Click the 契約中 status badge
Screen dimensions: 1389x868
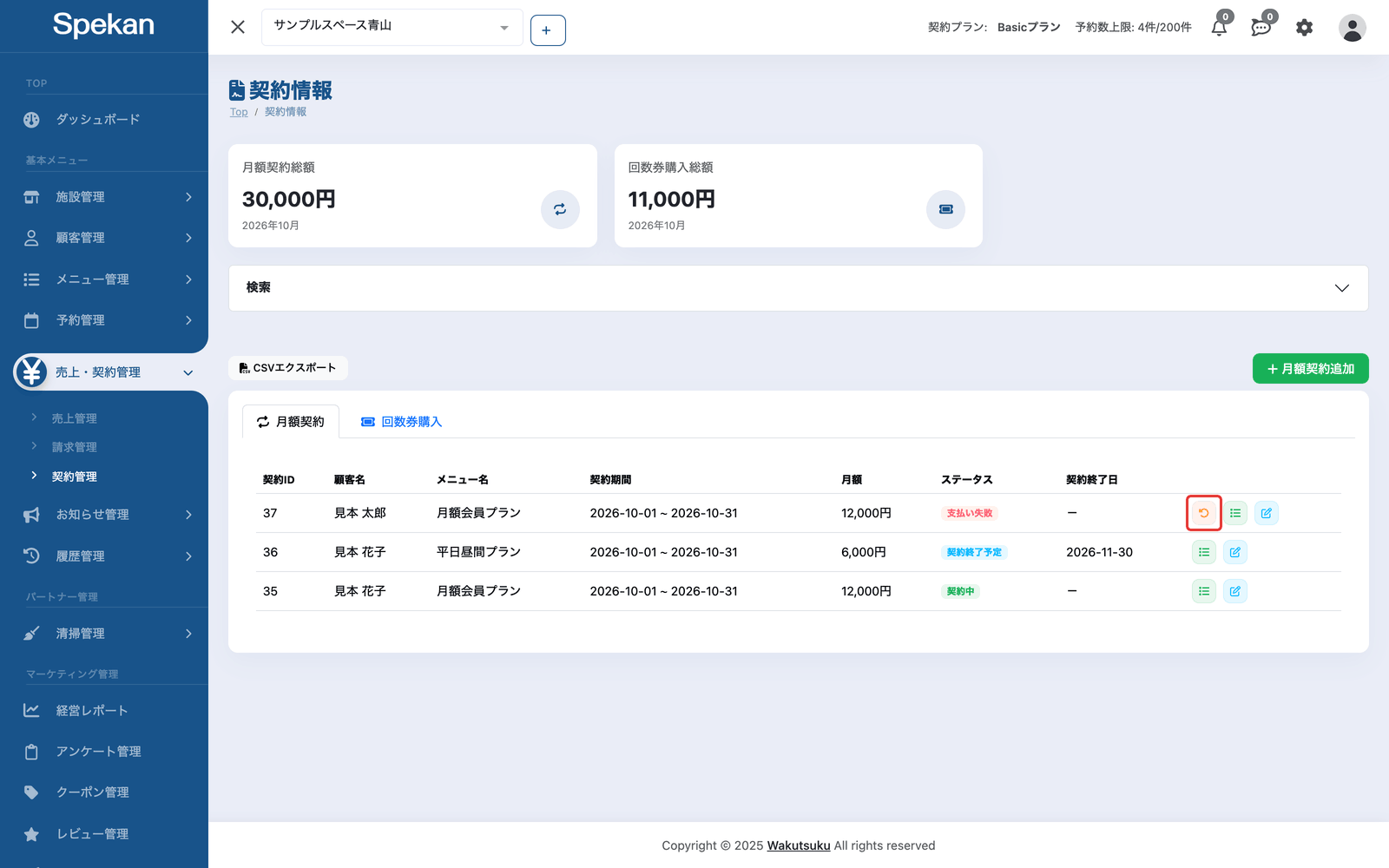(x=961, y=591)
